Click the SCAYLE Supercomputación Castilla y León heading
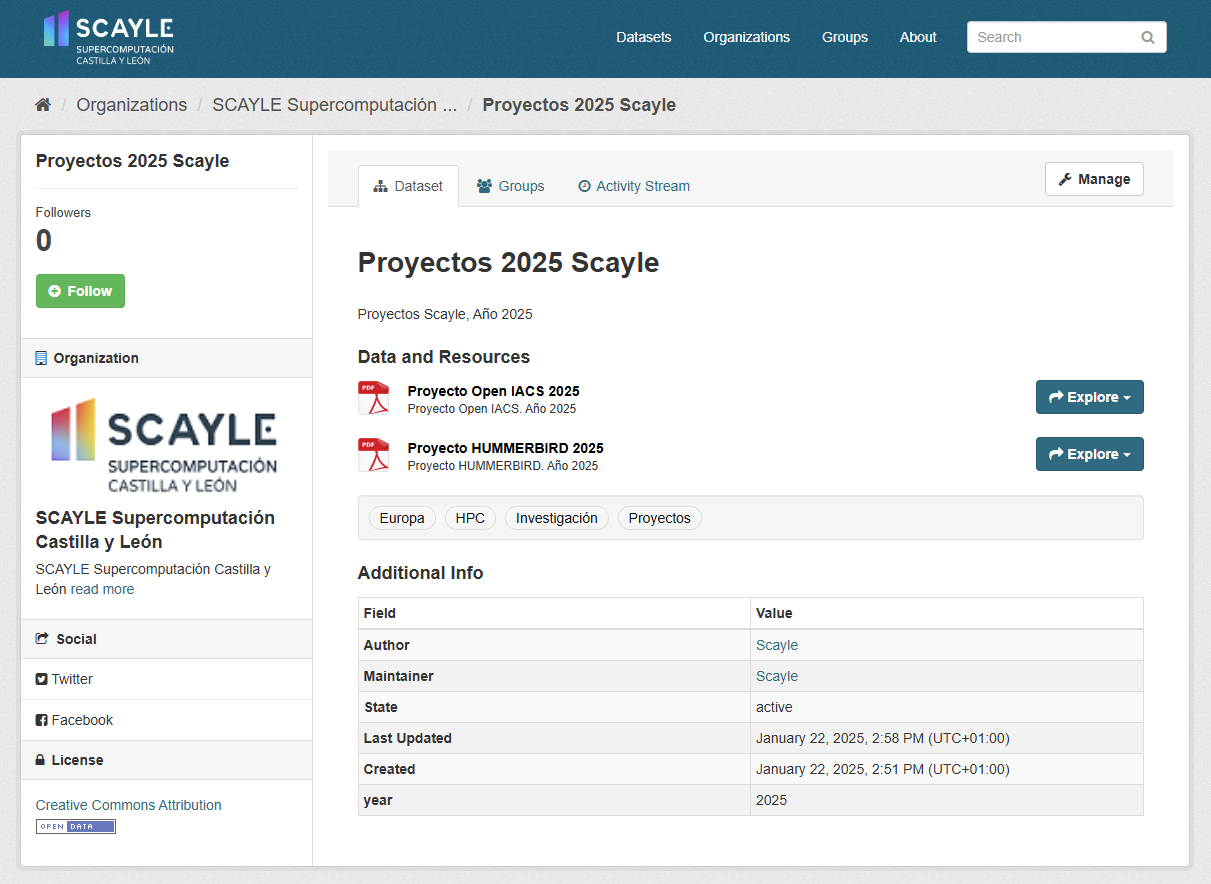This screenshot has height=884, width=1211. point(155,530)
